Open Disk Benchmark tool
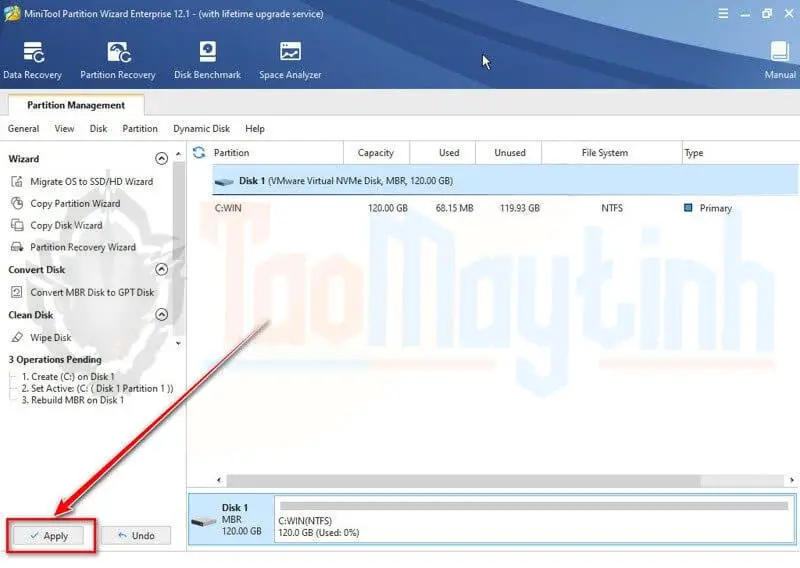 tap(207, 60)
